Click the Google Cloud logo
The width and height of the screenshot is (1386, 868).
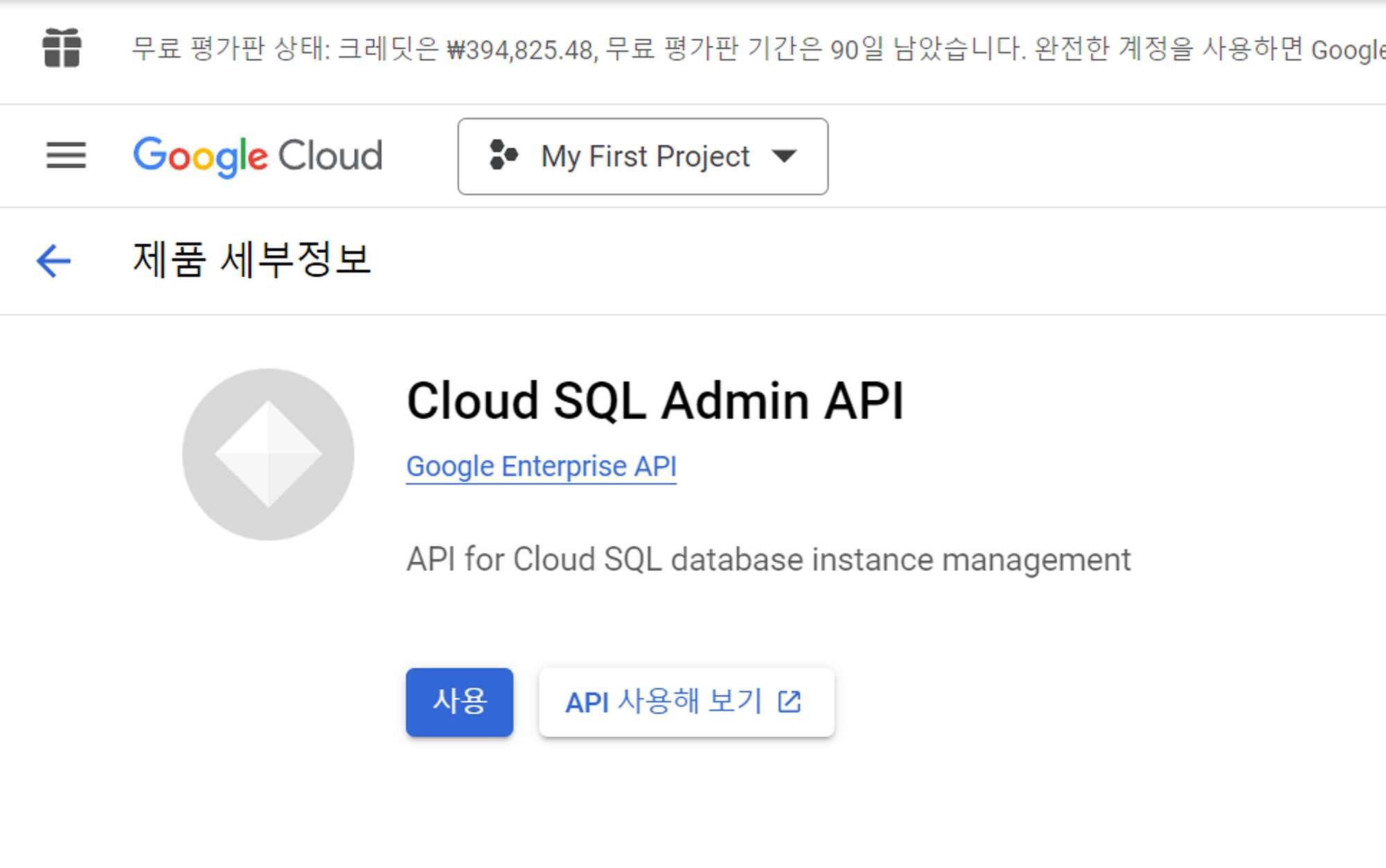coord(257,156)
